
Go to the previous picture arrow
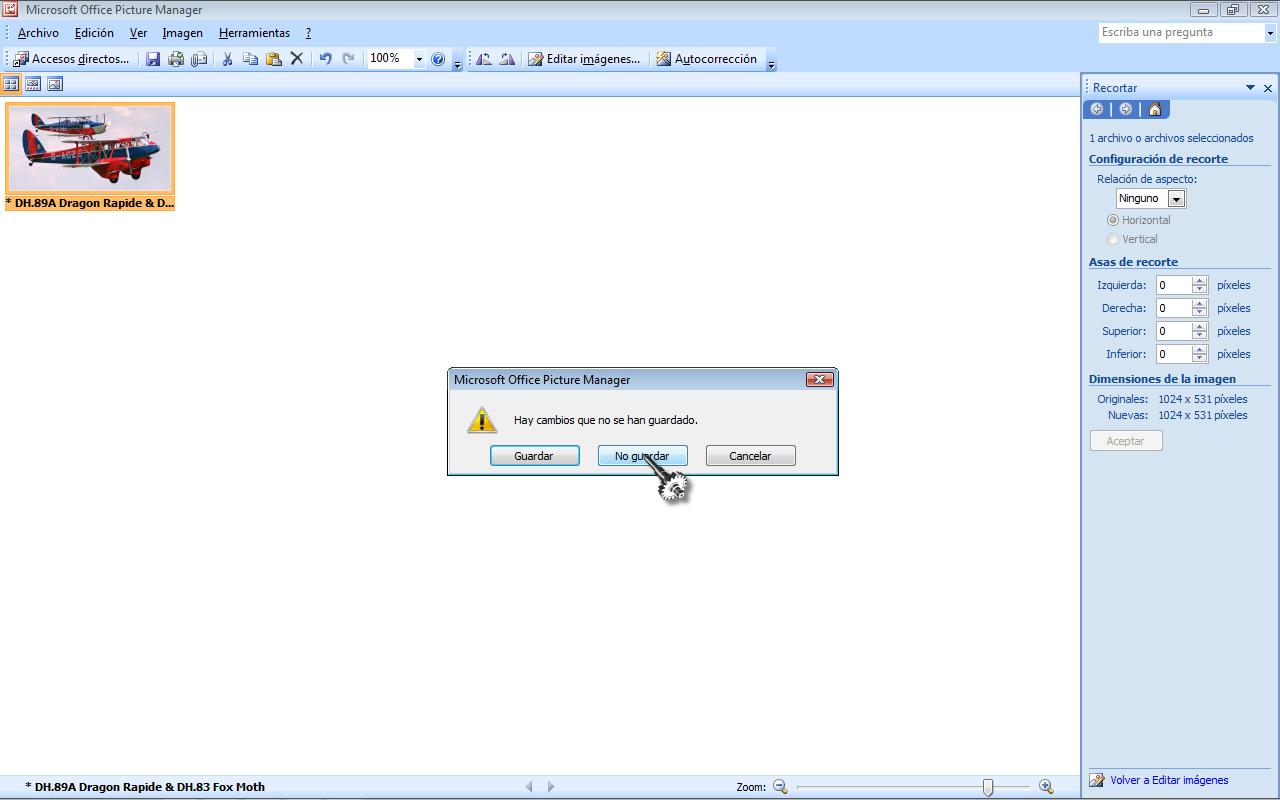[529, 787]
